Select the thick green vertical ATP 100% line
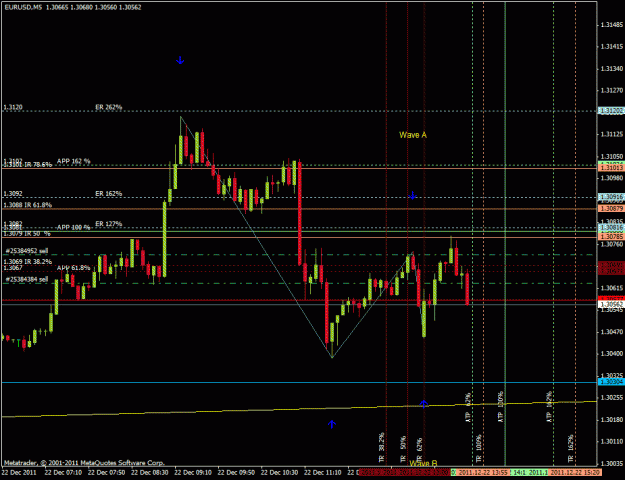 pyautogui.click(x=505, y=233)
